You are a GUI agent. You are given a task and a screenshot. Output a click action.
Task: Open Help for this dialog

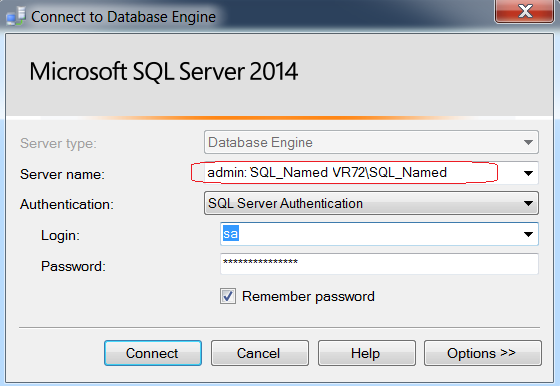click(x=367, y=353)
